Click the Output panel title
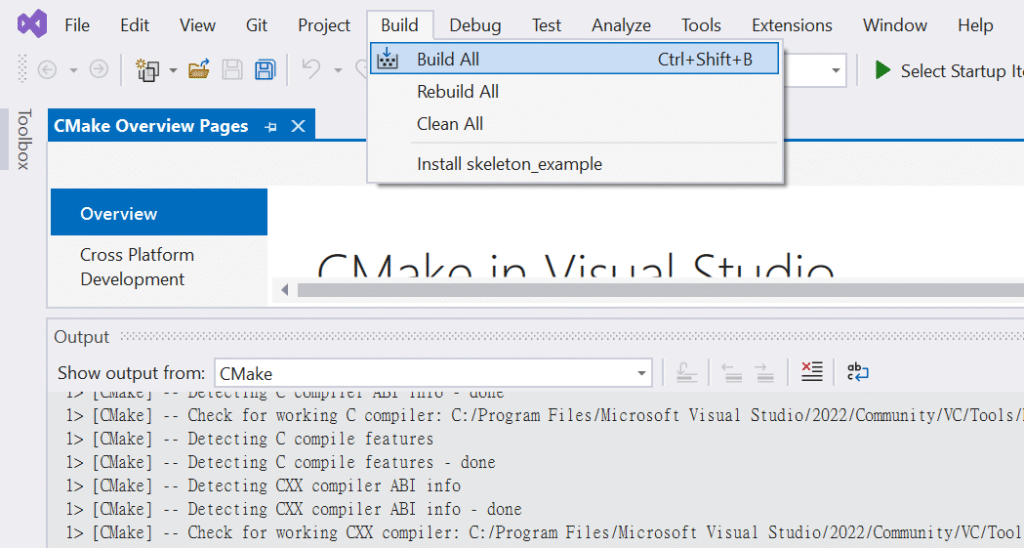 pos(82,337)
